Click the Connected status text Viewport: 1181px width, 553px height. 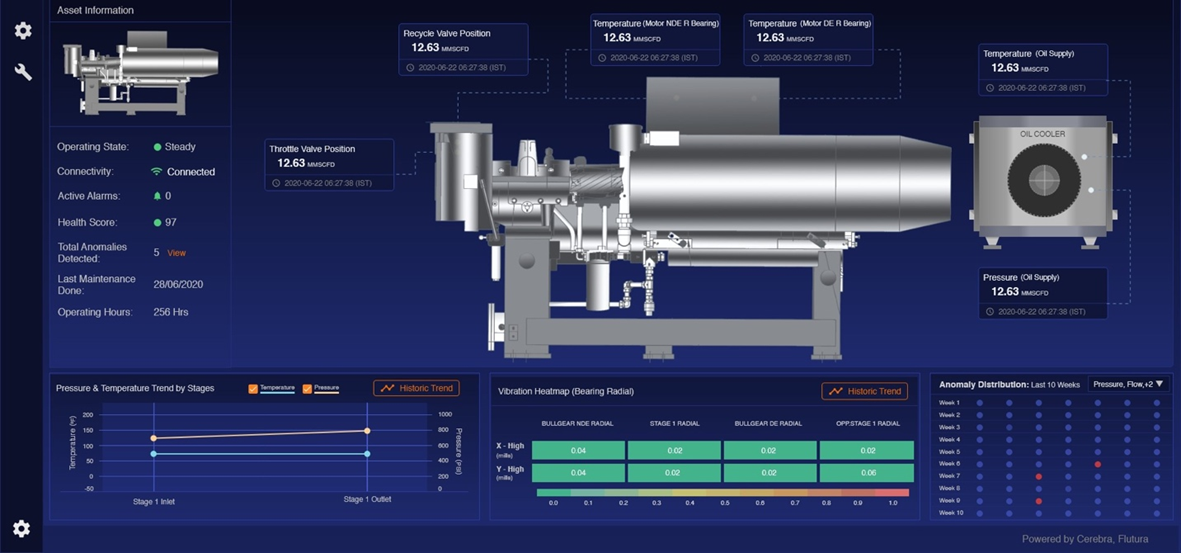(191, 172)
